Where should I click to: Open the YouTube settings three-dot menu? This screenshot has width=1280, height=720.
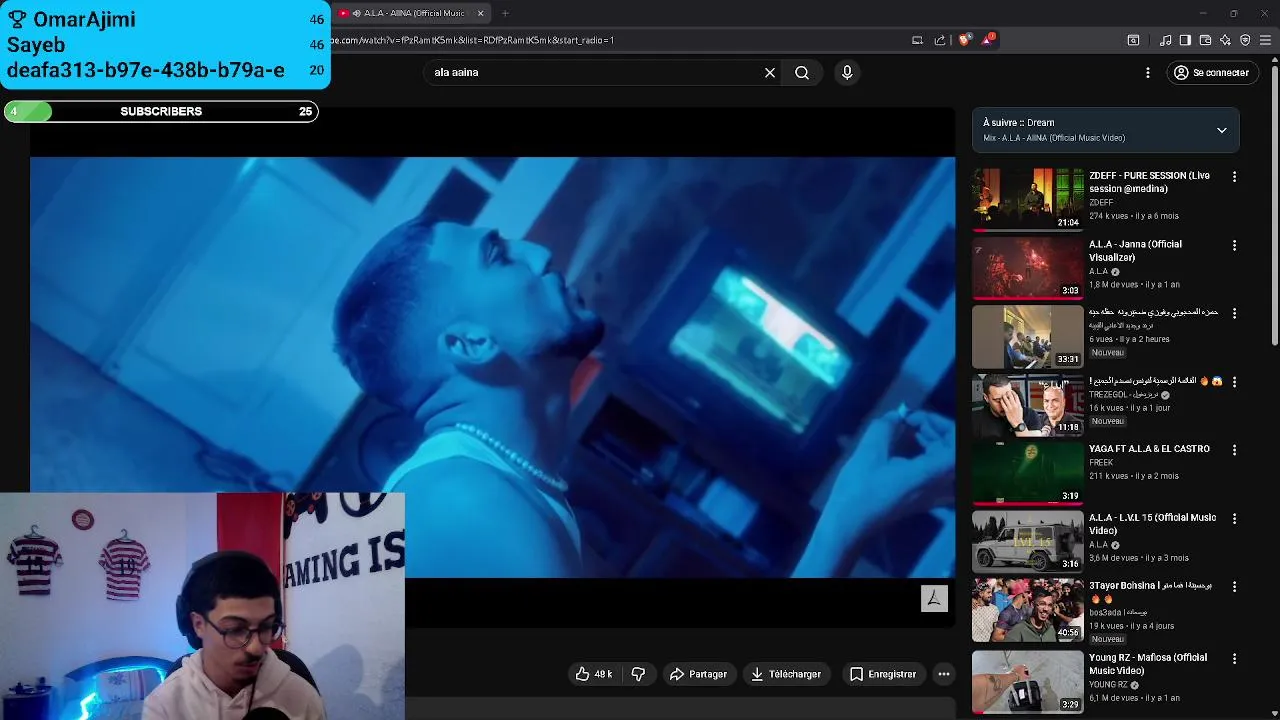click(1148, 72)
